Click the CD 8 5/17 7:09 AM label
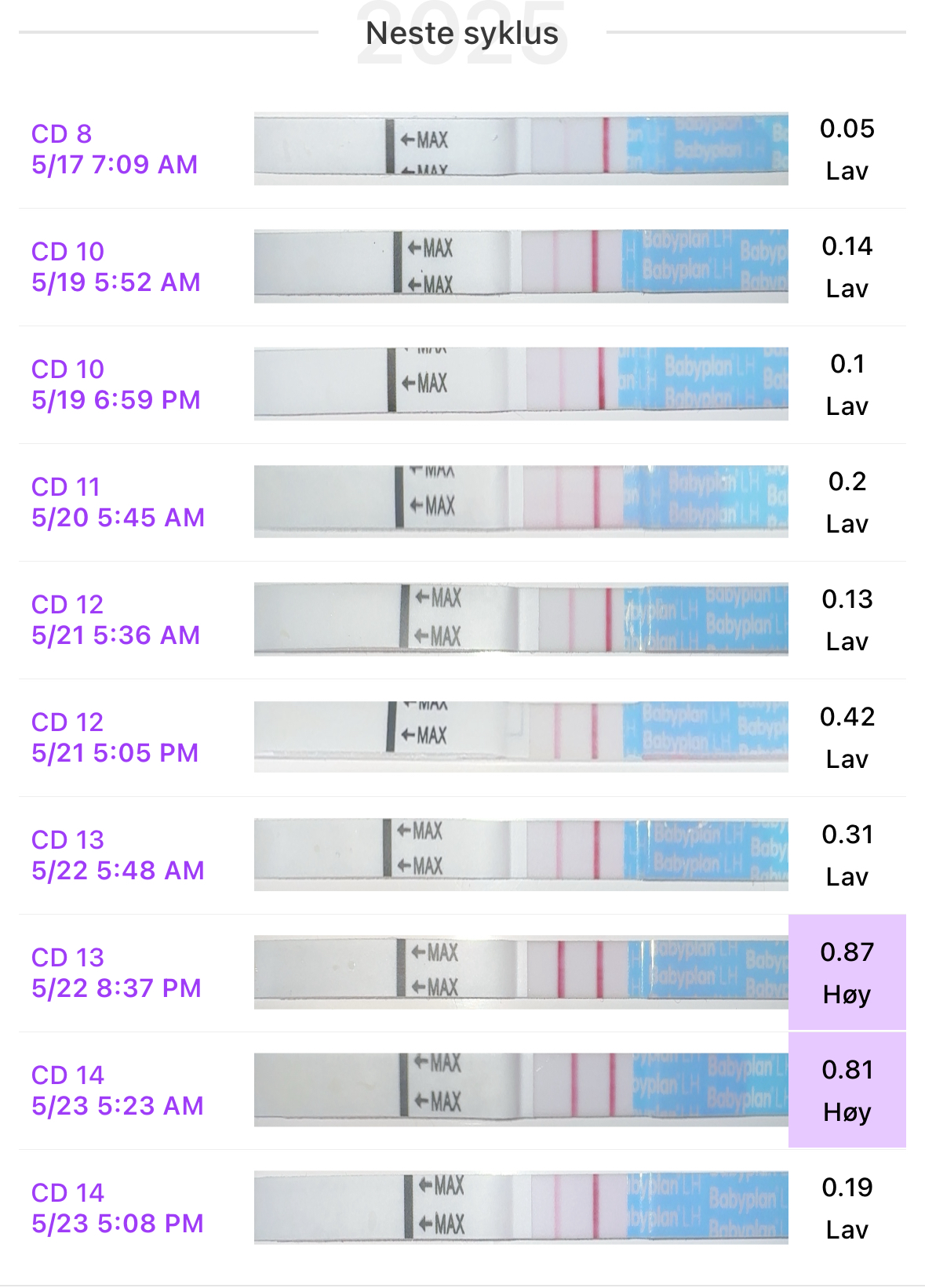 click(115, 149)
